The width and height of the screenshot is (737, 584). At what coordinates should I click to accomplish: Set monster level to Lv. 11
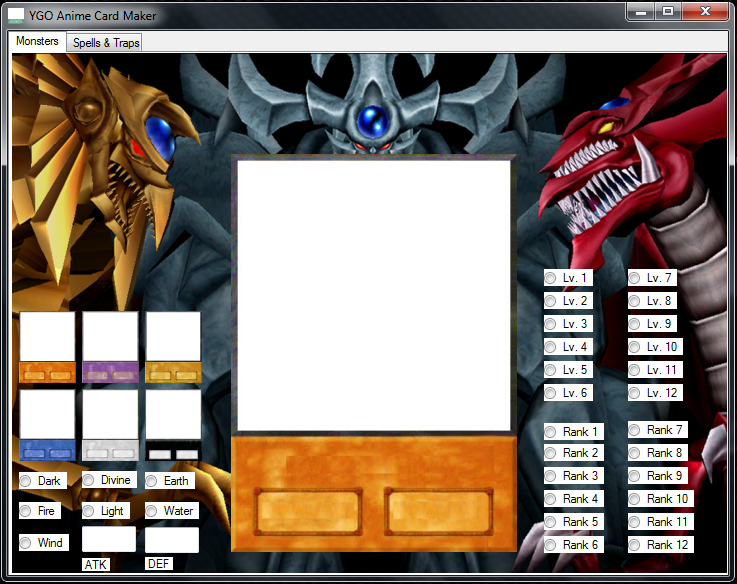[x=655, y=370]
